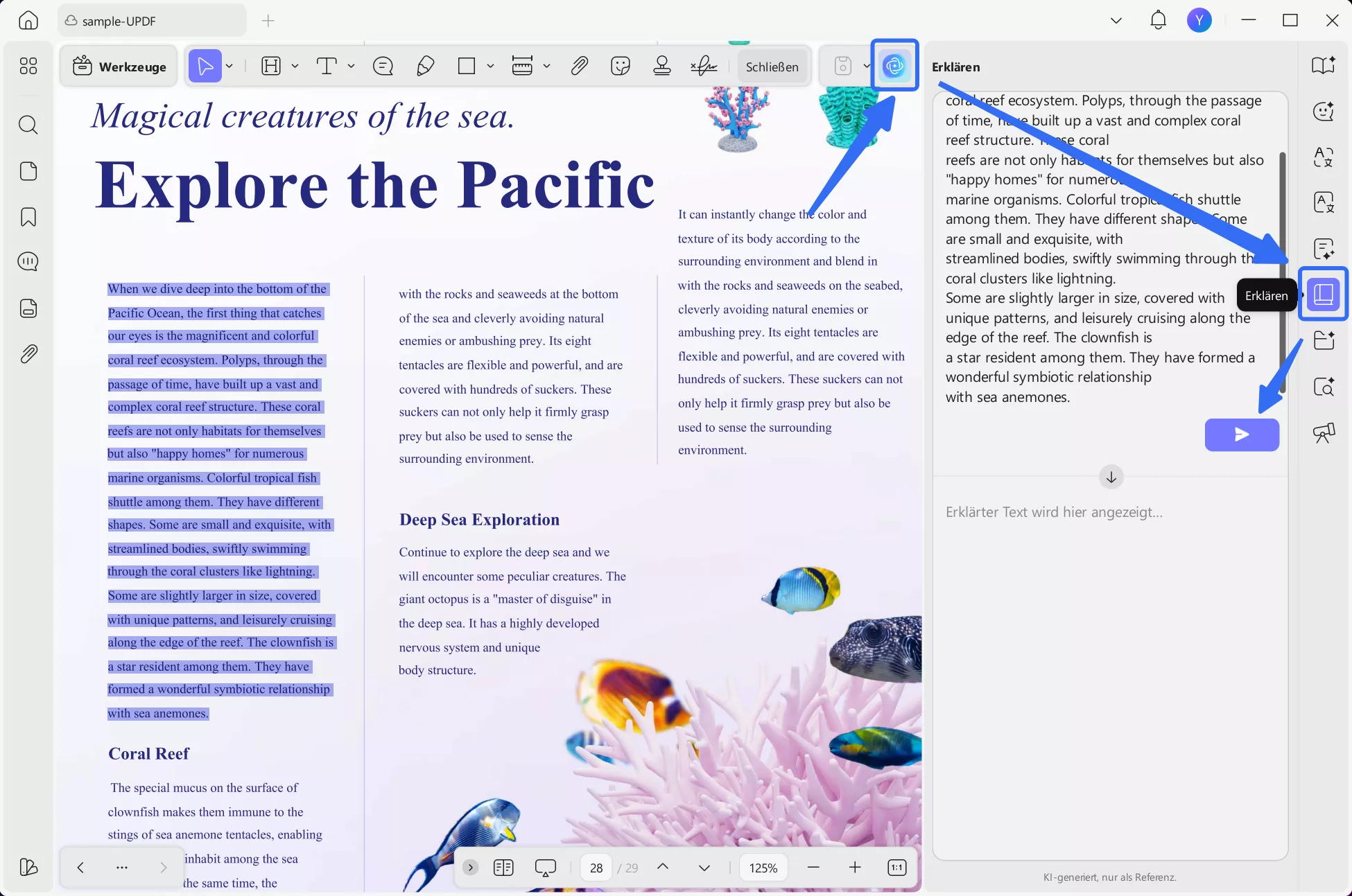Select the signature tool icon
This screenshot has height=896, width=1352.
(x=704, y=66)
